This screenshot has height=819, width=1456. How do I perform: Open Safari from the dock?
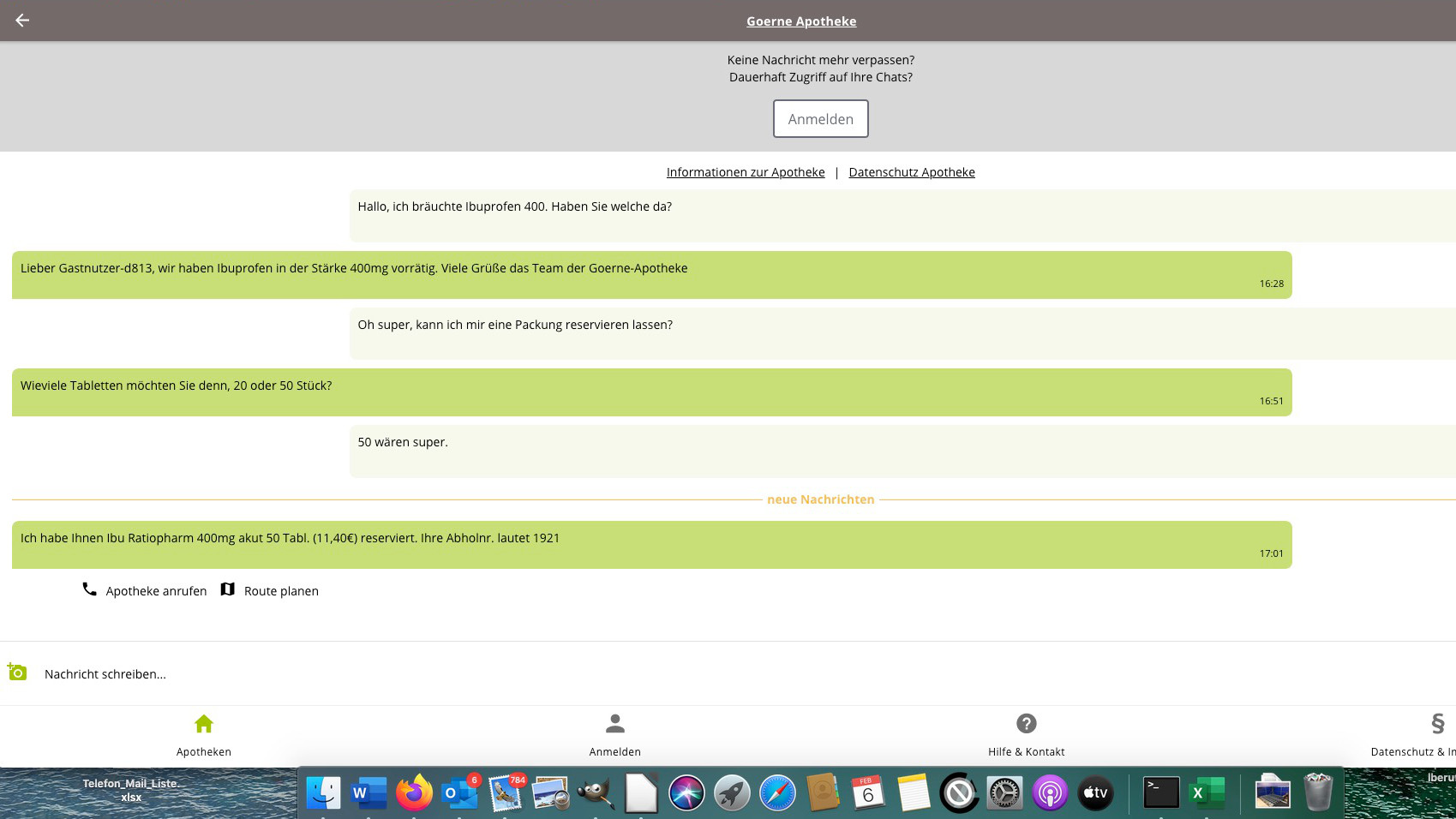coord(777,792)
